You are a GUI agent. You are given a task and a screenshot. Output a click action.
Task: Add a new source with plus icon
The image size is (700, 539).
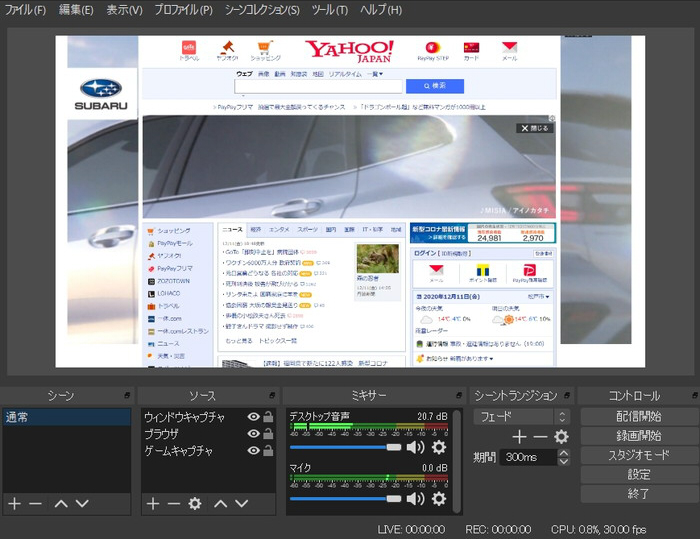(153, 504)
